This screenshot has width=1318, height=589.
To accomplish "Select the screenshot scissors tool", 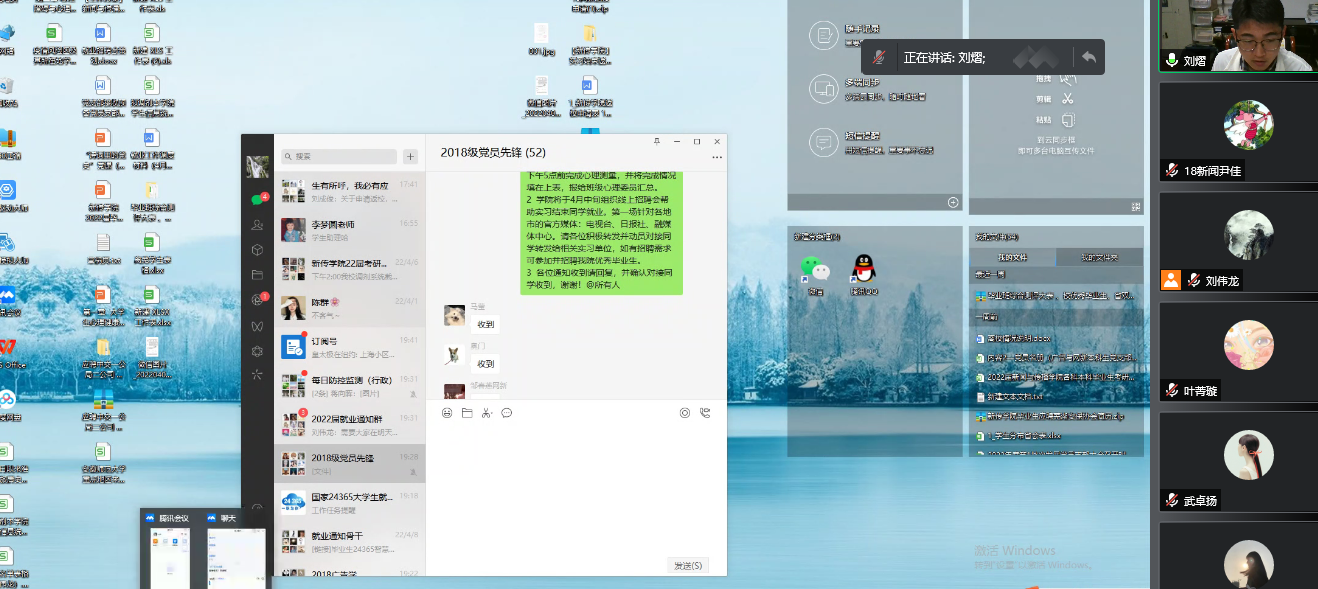I will click(x=487, y=413).
